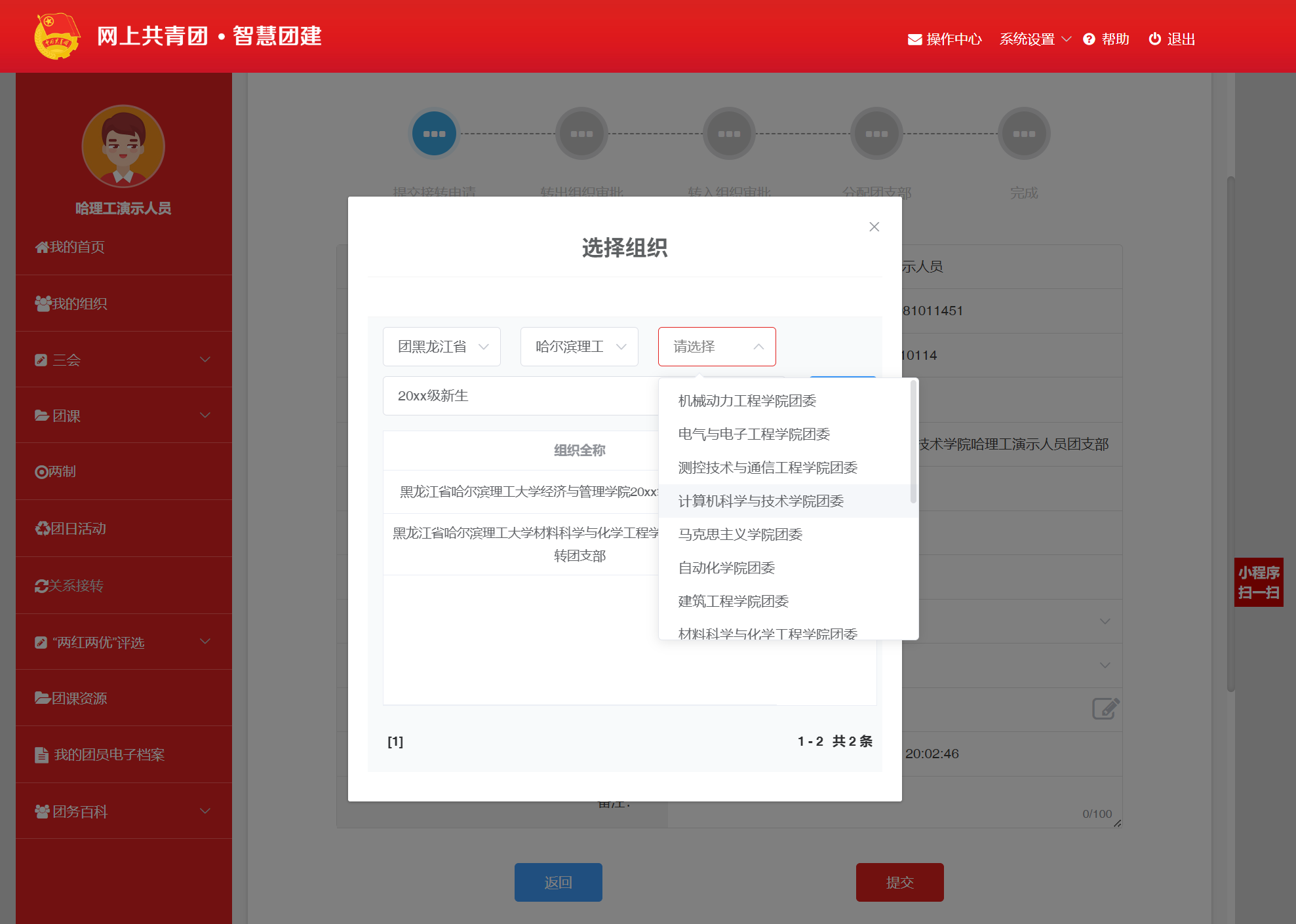
Task: Click the 小程序扫一扫 side button
Action: [x=1258, y=582]
